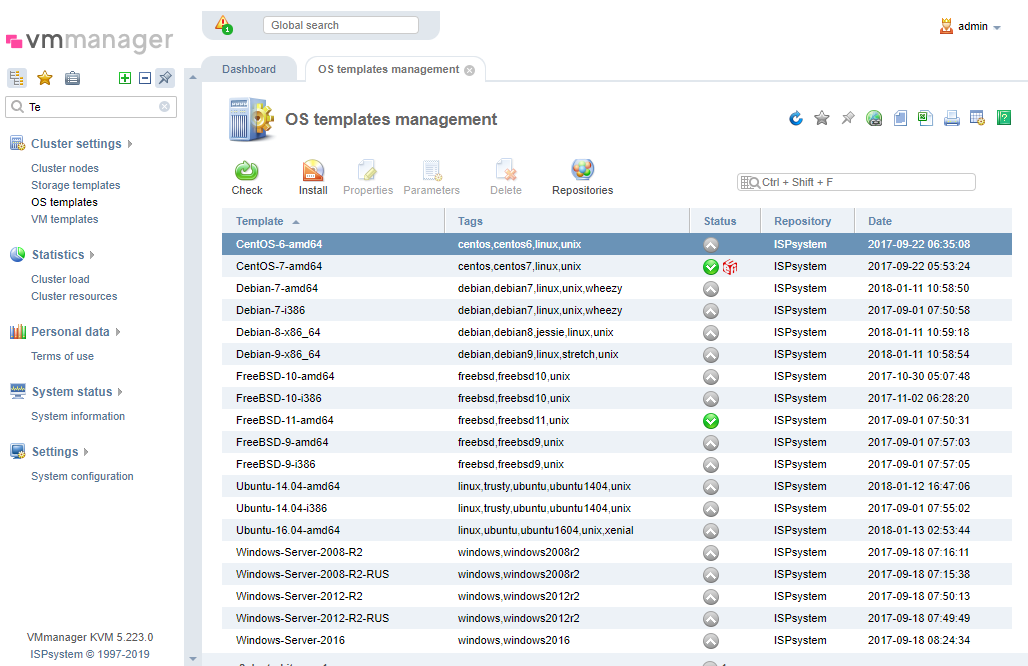Click Properties toolbar button
Viewport: 1028px width, 666px height.
(368, 178)
